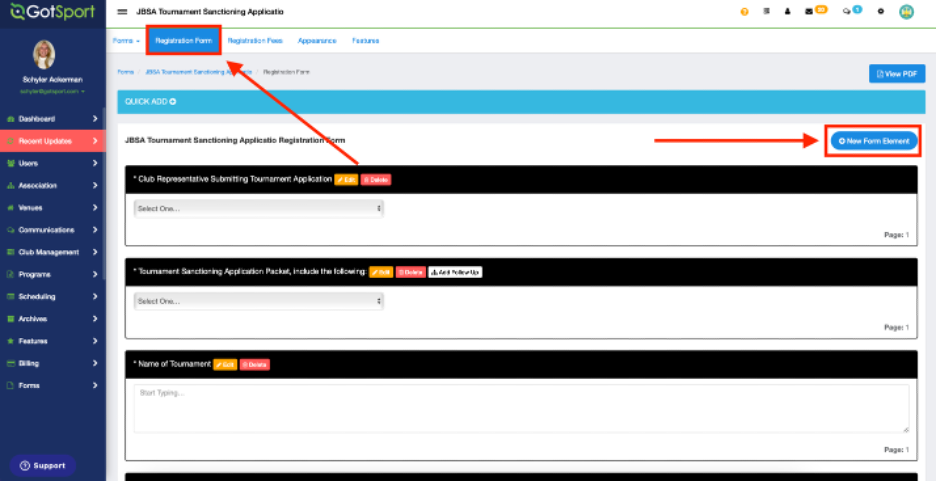Expand the Venues chevron arrow
This screenshot has width=936, height=482.
(95, 208)
